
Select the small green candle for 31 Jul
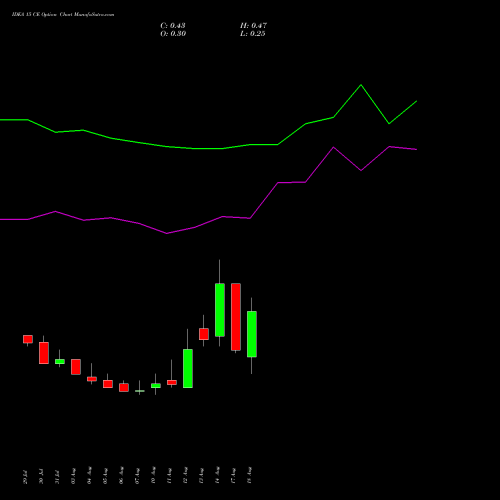[60, 361]
